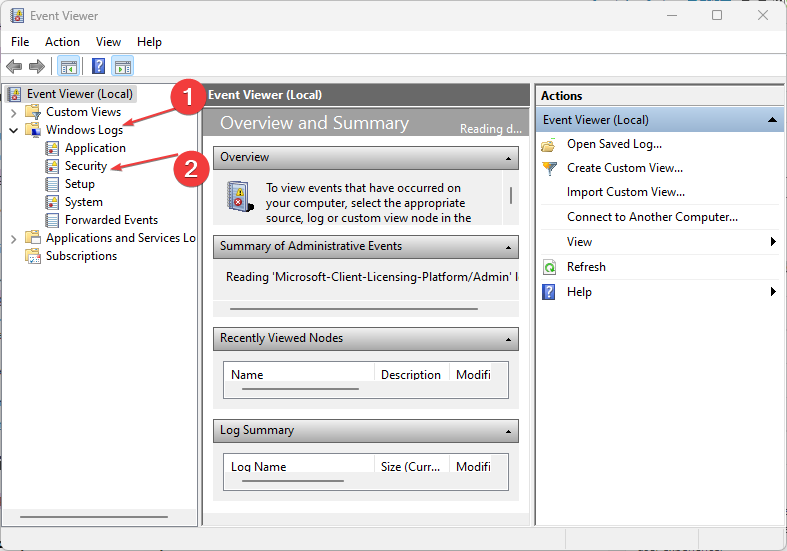Open the View menu in menu bar
Screen dimensions: 787x551
[108, 42]
